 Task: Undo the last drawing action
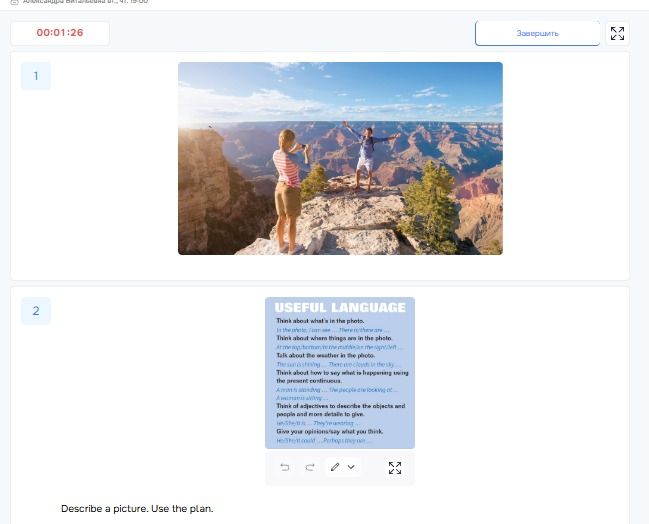pyautogui.click(x=285, y=467)
